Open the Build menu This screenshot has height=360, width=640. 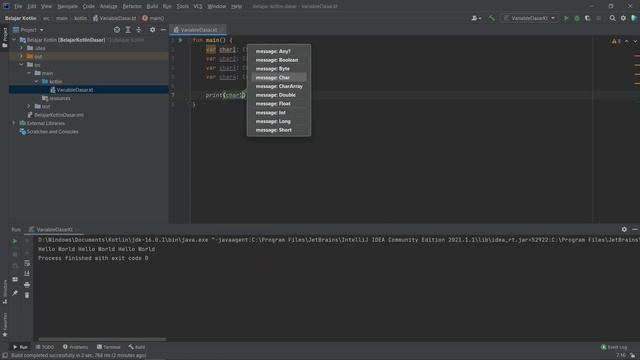click(152, 6)
